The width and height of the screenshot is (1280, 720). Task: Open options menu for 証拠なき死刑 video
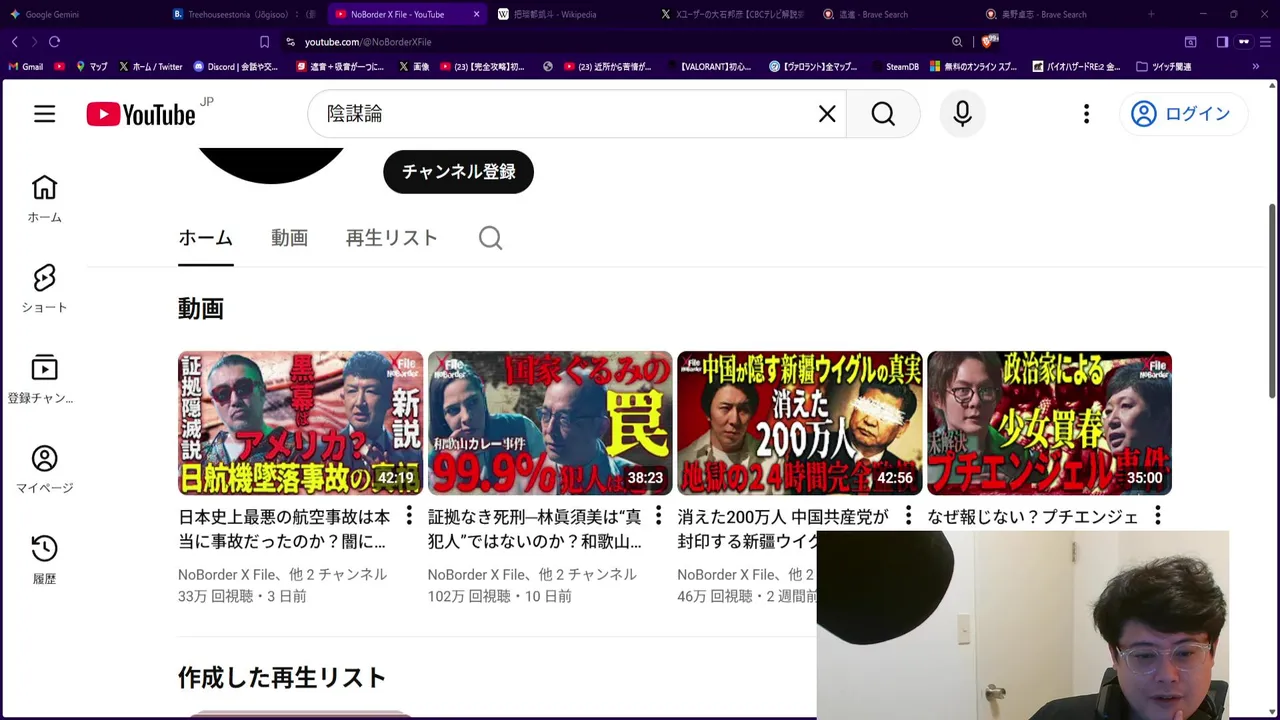click(658, 516)
